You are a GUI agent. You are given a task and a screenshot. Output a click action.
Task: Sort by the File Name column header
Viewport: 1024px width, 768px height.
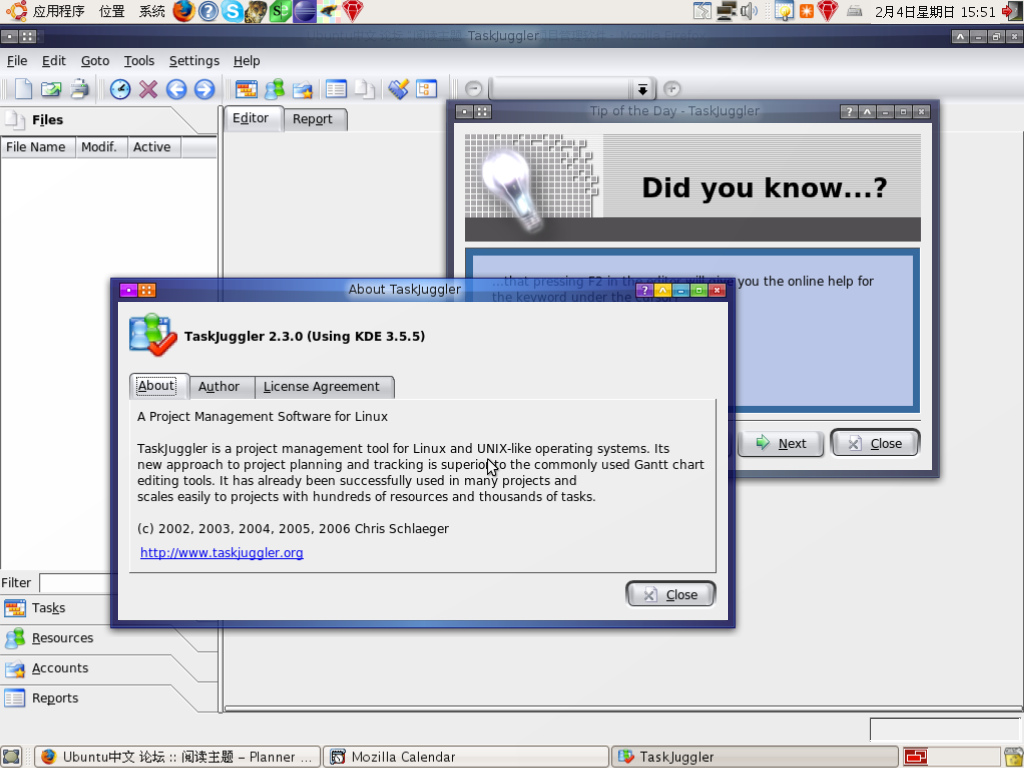click(38, 147)
